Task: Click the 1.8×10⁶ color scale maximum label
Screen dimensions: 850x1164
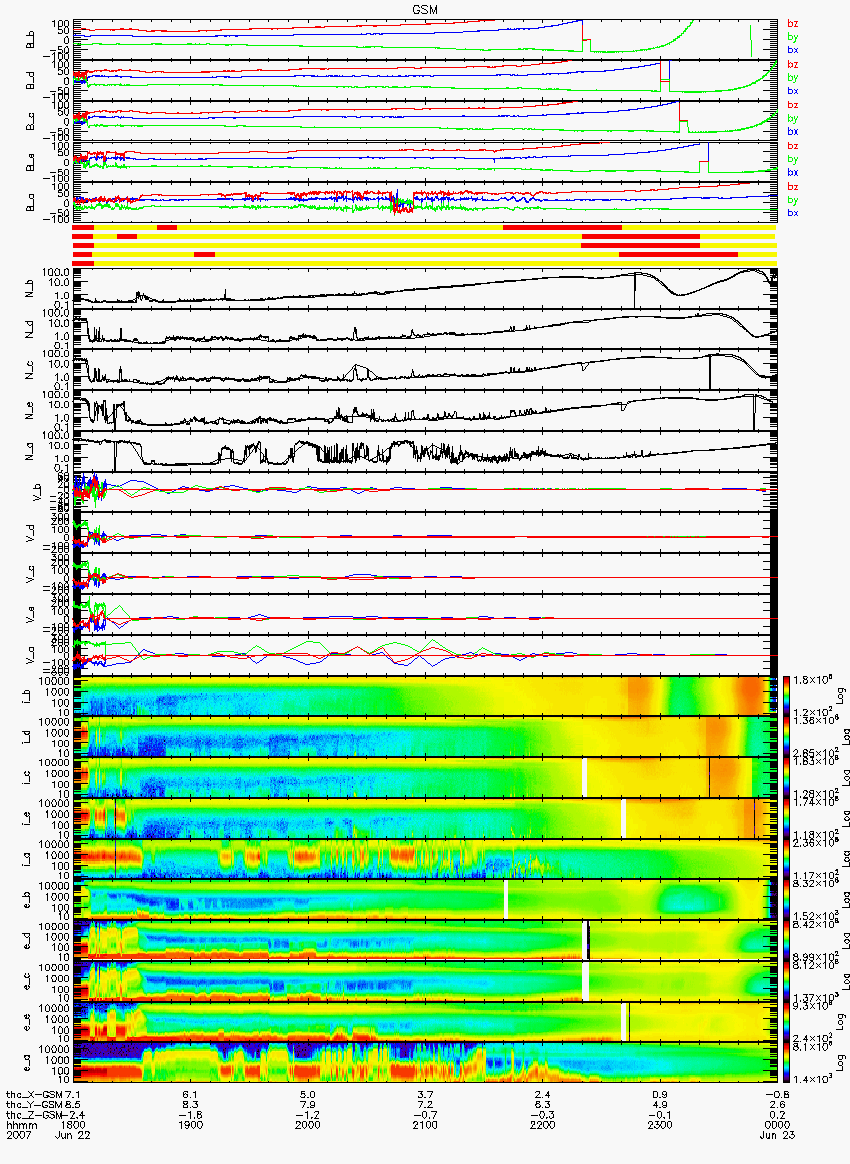Action: [x=813, y=680]
